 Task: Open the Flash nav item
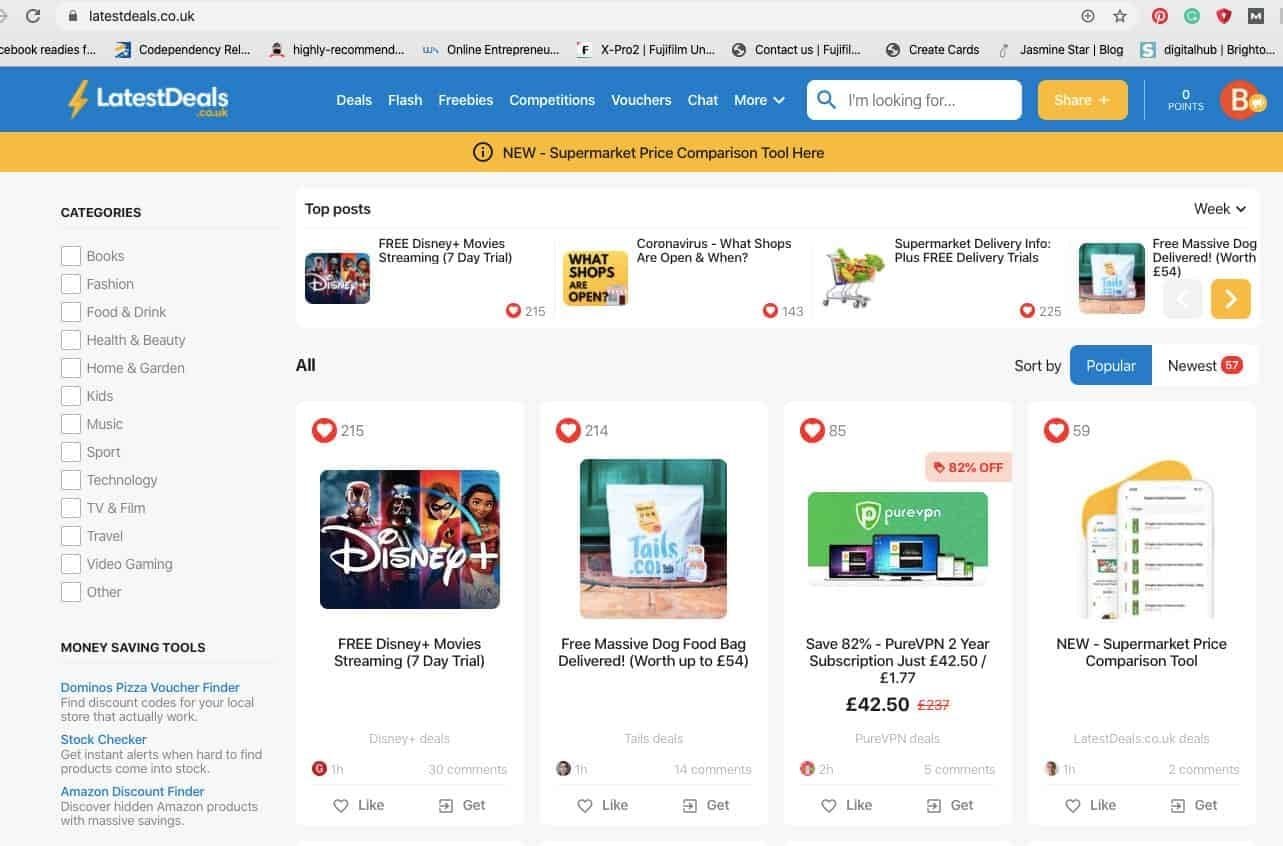pyautogui.click(x=405, y=100)
